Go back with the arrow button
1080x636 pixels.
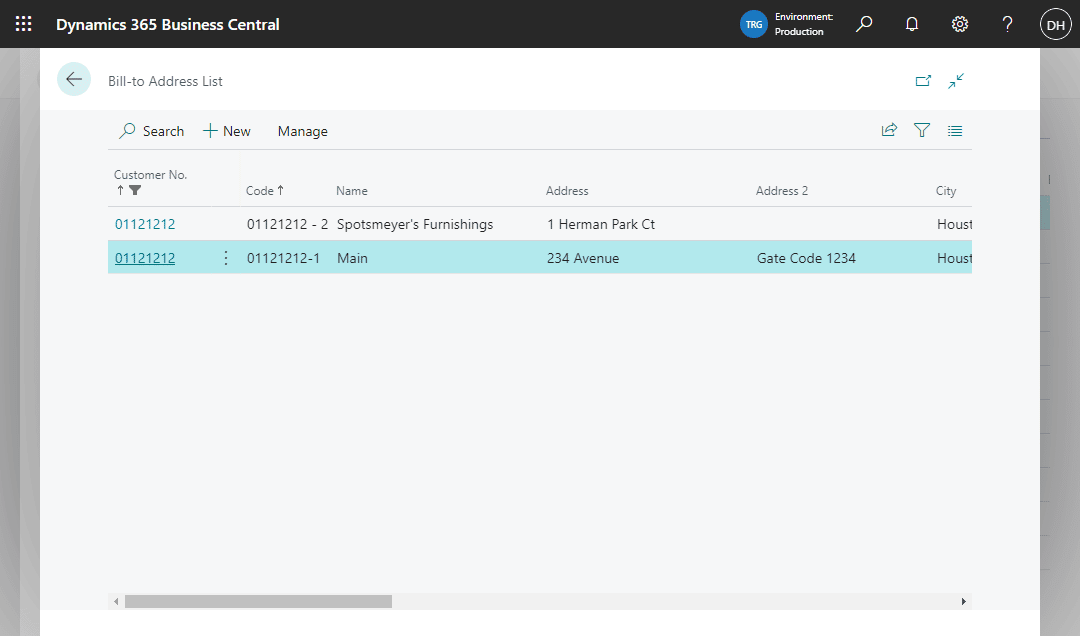pos(74,79)
